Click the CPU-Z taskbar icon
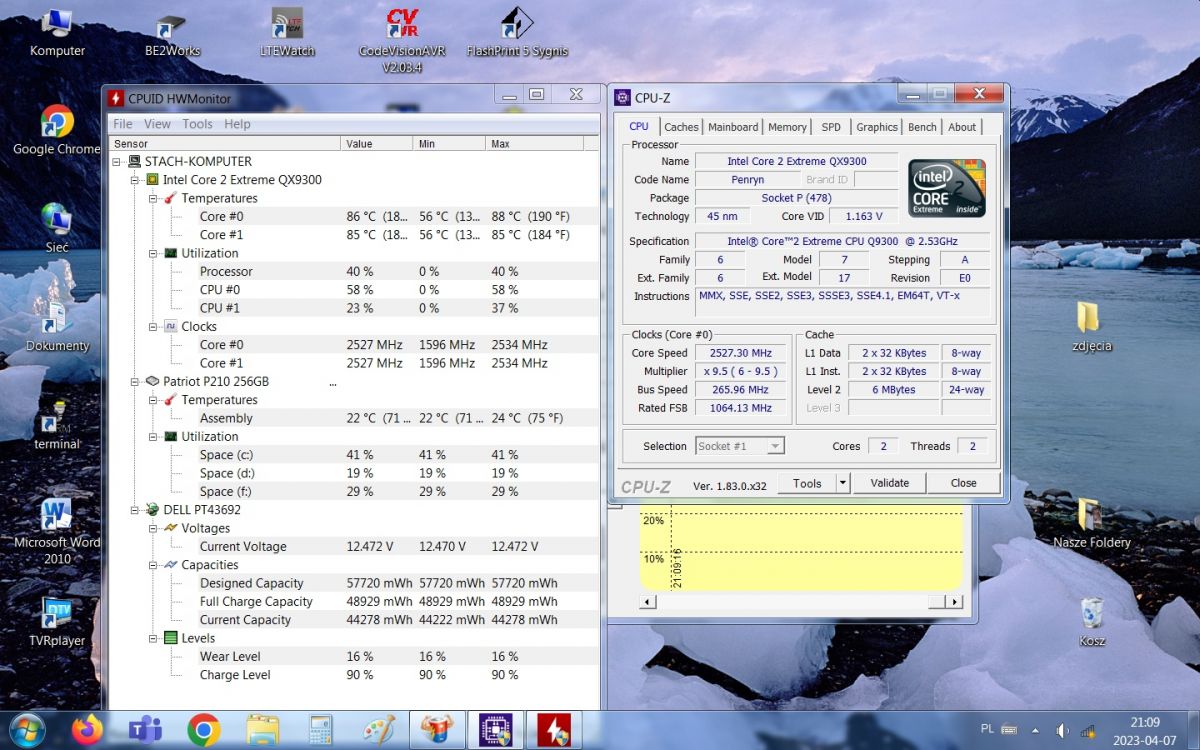 point(496,730)
